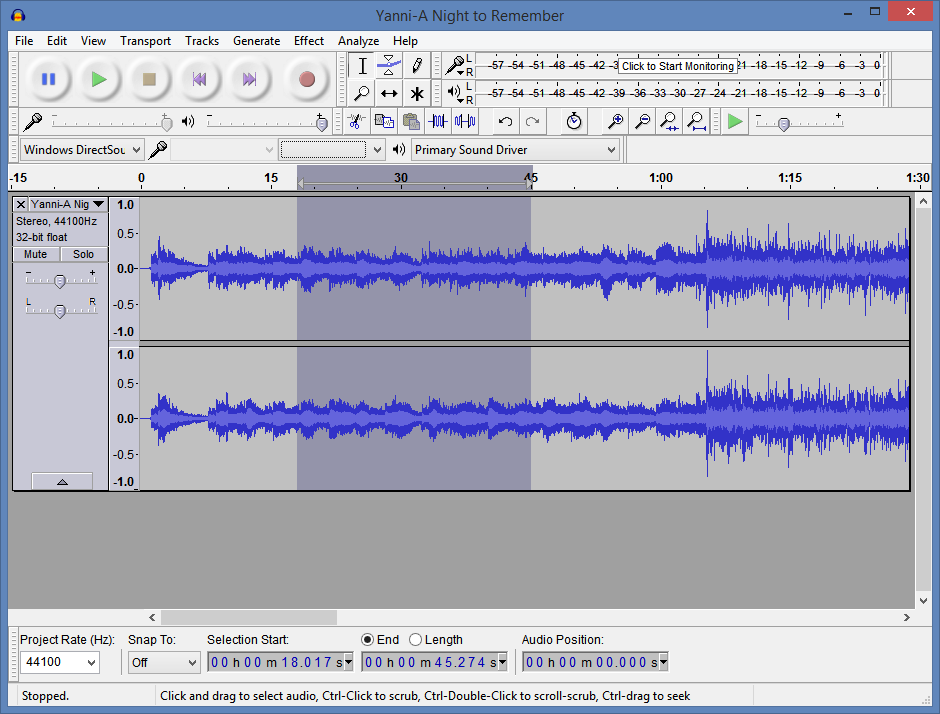Pick the Draw pencil tool
This screenshot has width=940, height=714.
417,65
